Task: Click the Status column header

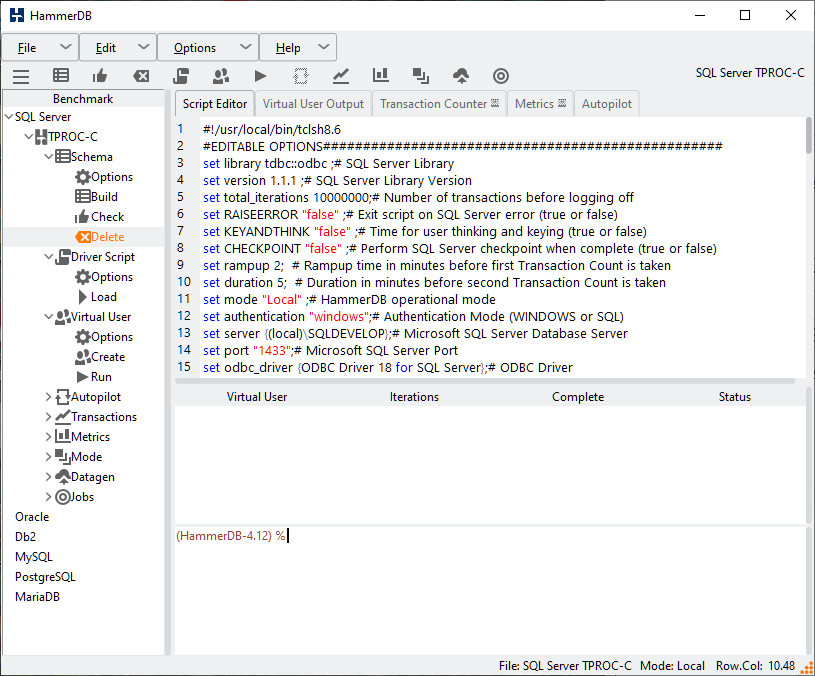Action: coord(734,397)
